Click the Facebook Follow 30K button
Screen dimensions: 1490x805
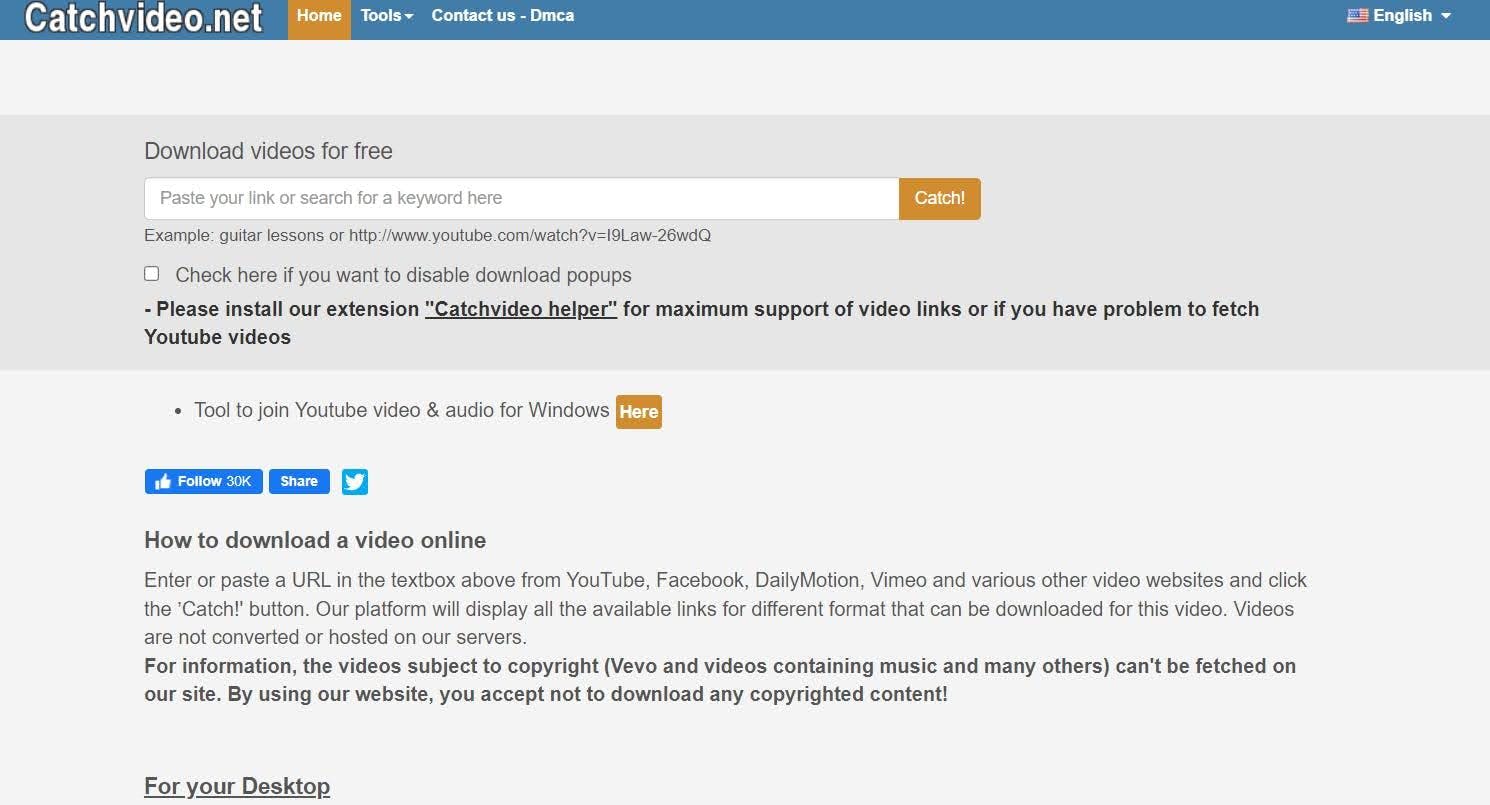204,481
